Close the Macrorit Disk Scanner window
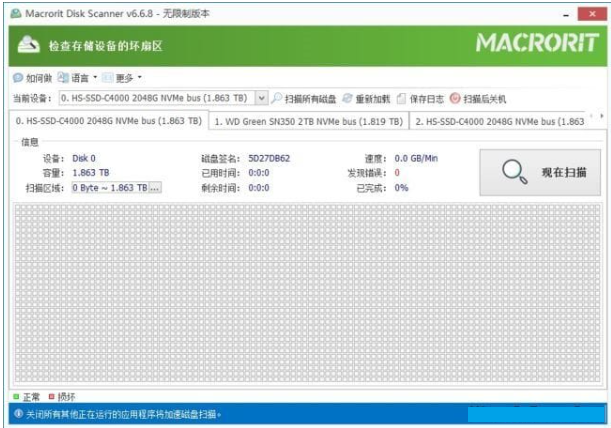Screen dimensions: 611x428 (x=592, y=14)
